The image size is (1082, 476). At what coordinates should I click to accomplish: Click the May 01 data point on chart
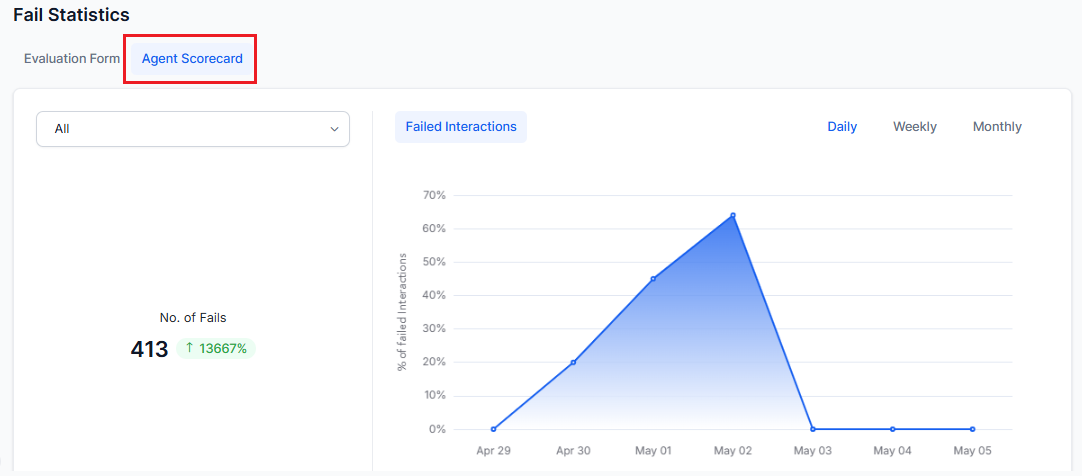click(653, 279)
